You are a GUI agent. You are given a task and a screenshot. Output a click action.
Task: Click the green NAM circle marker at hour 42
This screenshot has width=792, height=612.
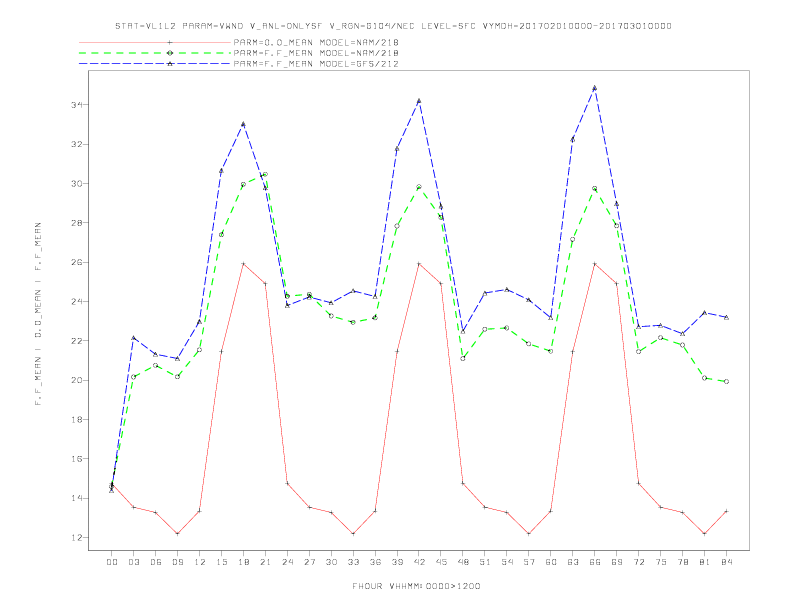(x=419, y=187)
